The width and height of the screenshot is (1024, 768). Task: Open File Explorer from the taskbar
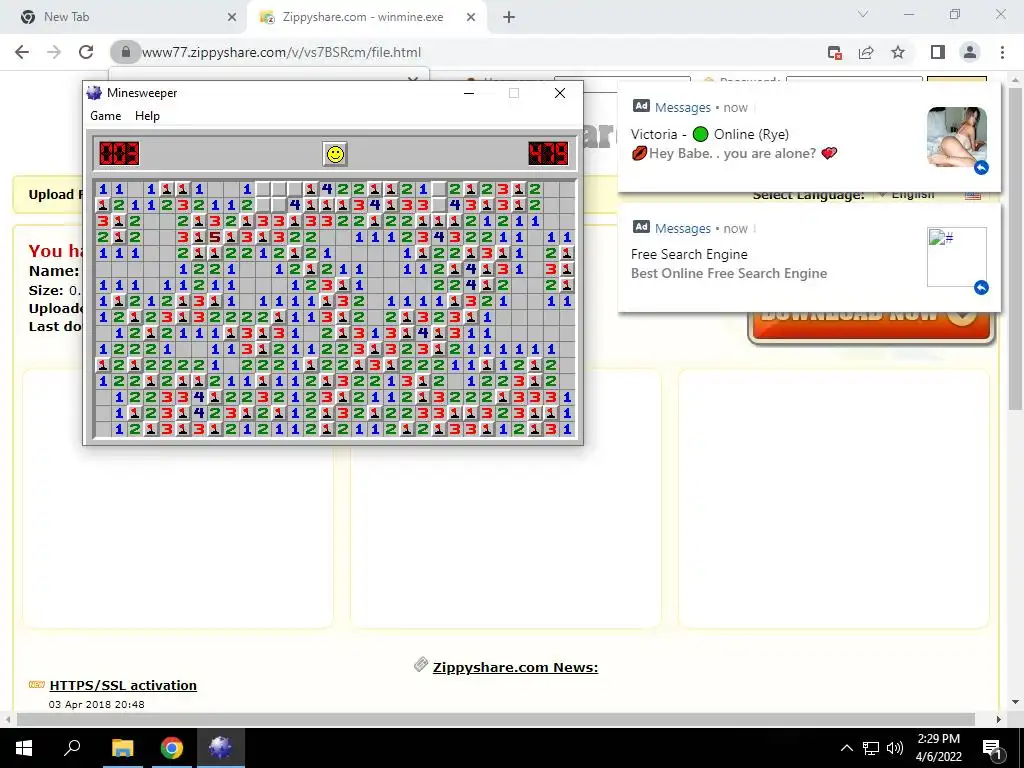(122, 748)
